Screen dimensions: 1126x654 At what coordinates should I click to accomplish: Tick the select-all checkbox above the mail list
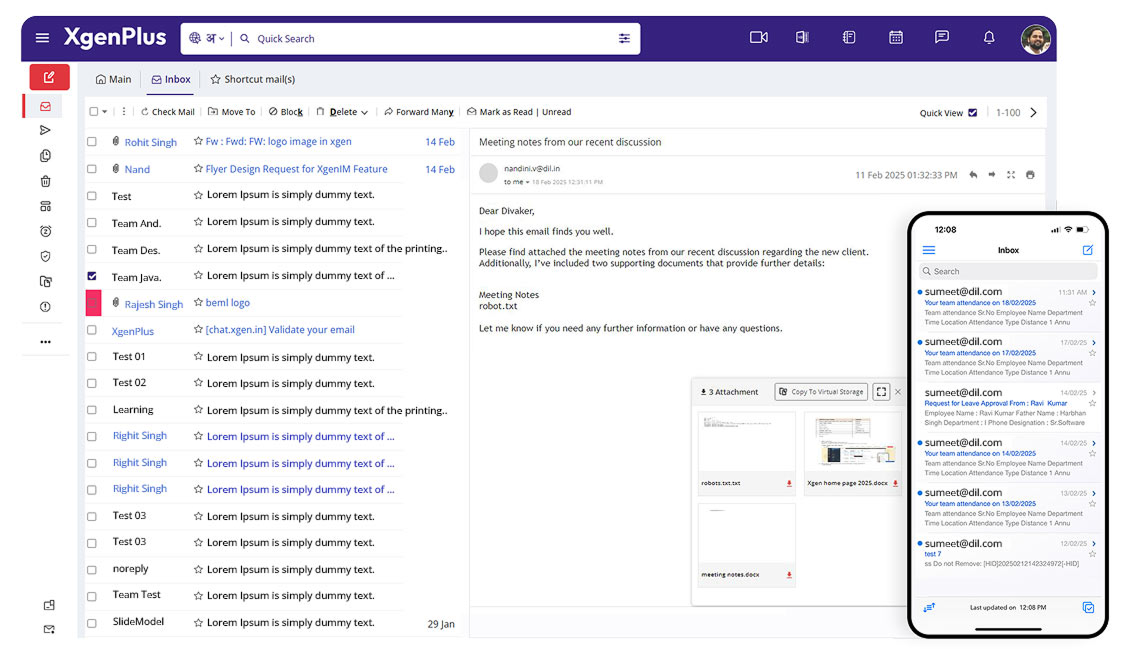point(91,112)
